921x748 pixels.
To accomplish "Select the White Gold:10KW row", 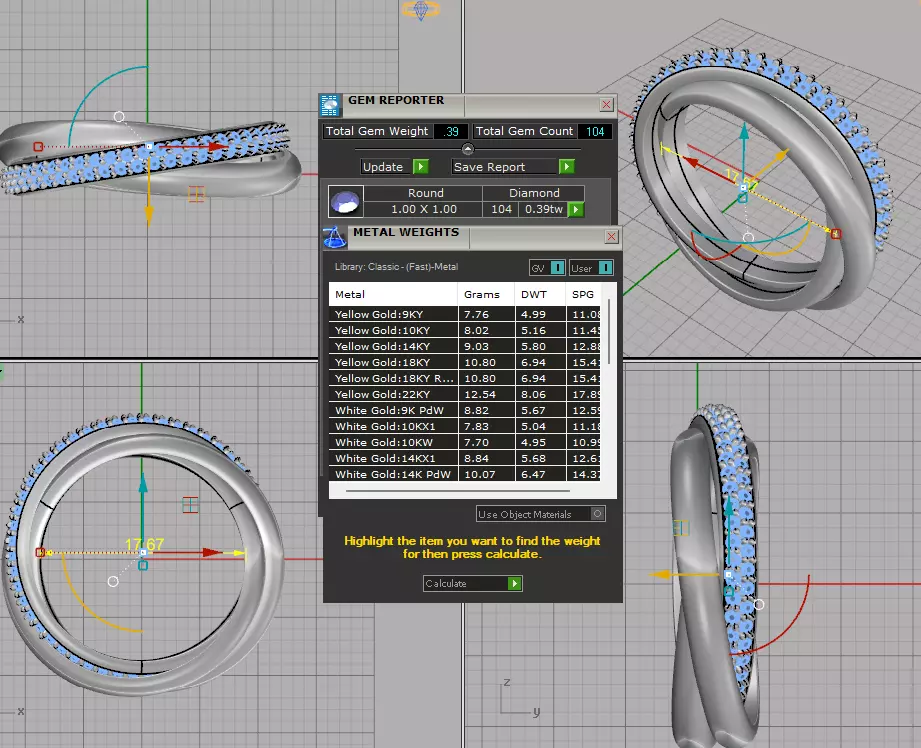I will point(465,442).
